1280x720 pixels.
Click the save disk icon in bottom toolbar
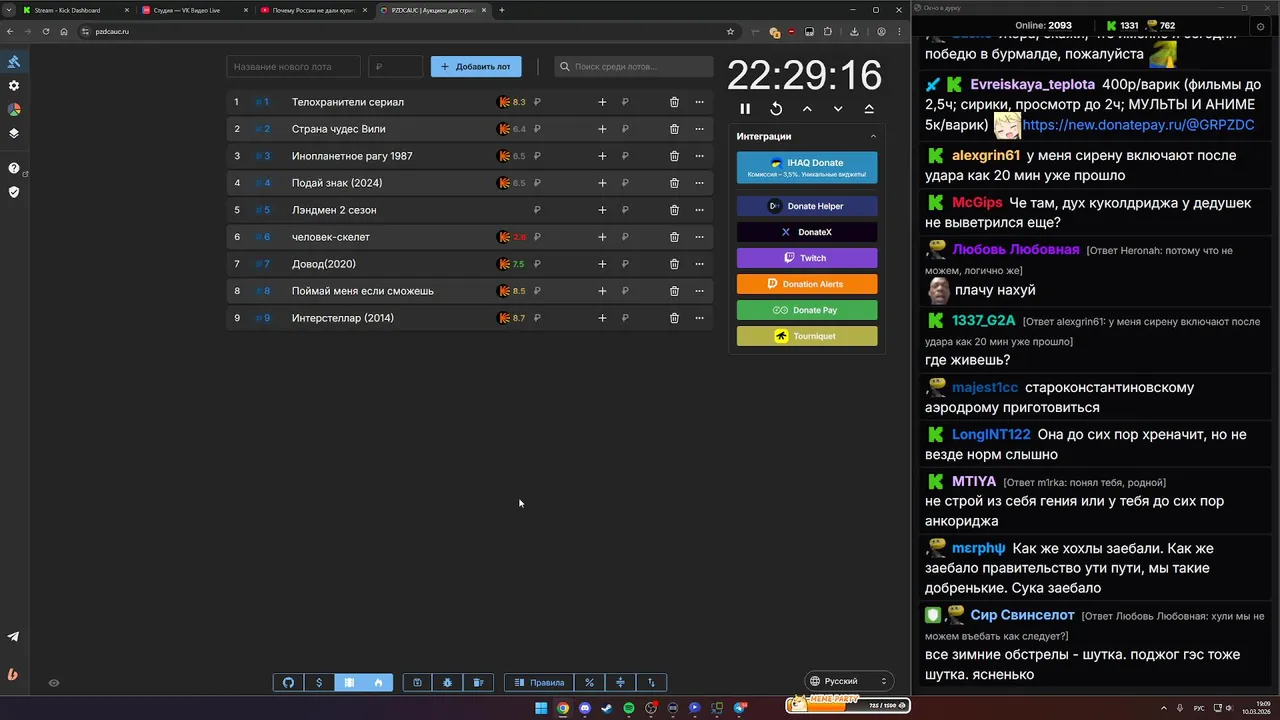417,683
